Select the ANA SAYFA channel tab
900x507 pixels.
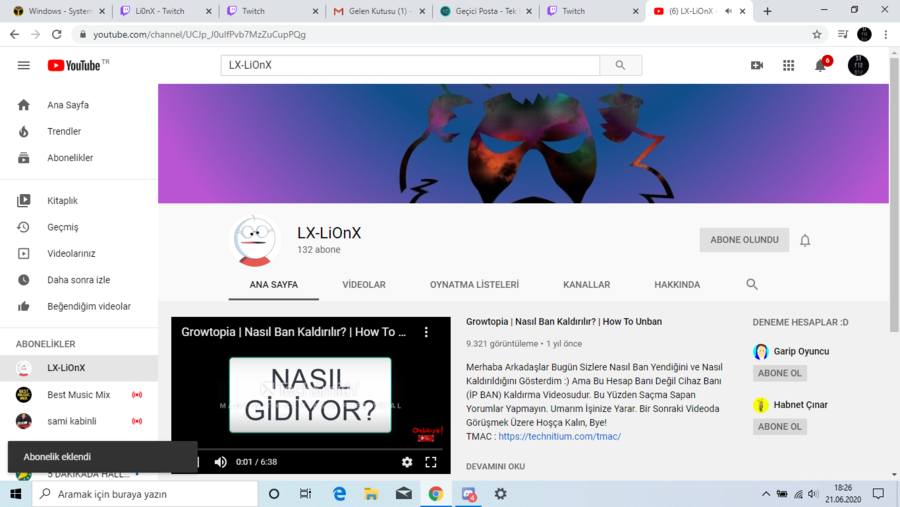pos(274,285)
